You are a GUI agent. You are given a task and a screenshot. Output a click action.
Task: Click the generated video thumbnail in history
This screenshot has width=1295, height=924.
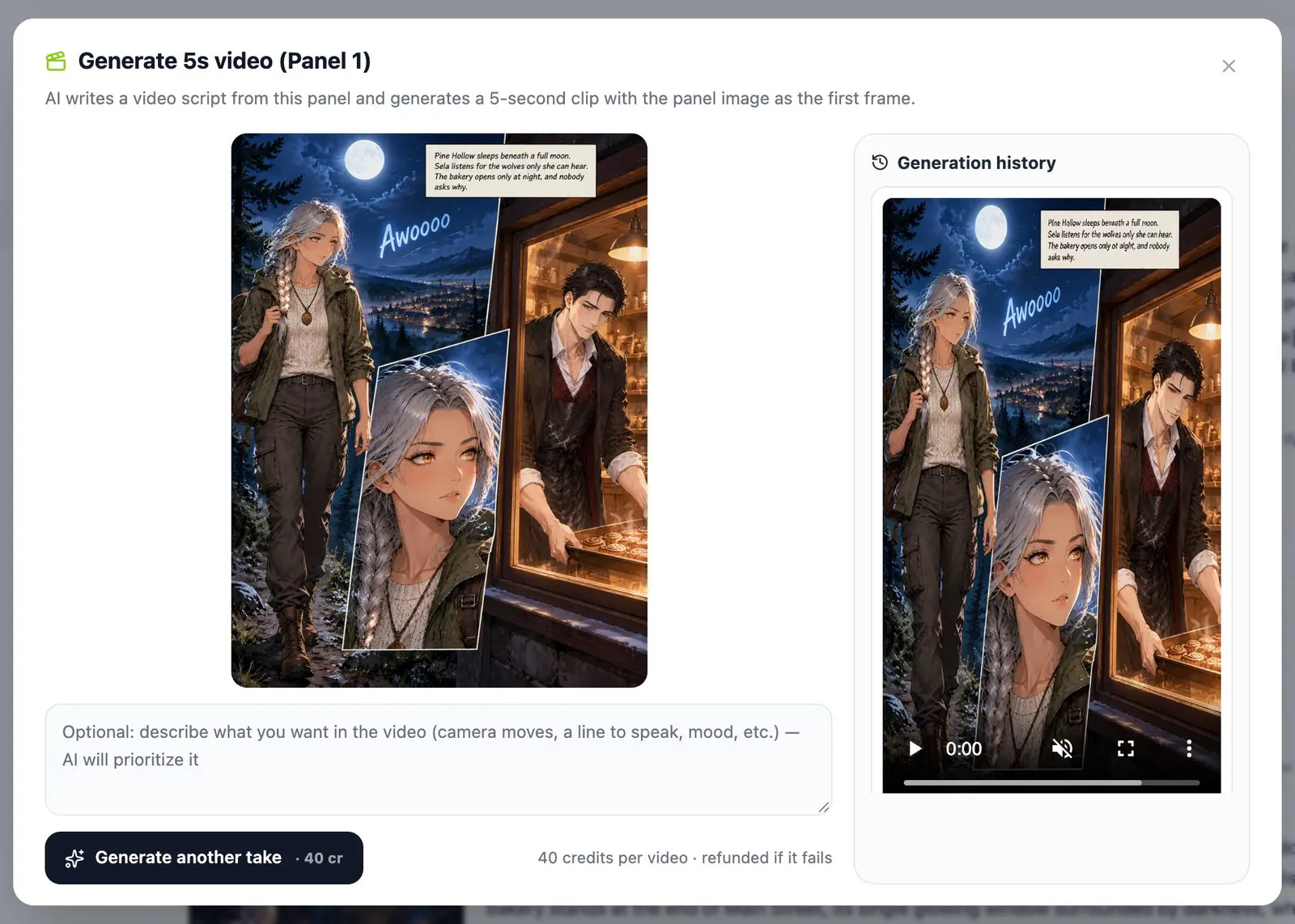click(x=1051, y=495)
